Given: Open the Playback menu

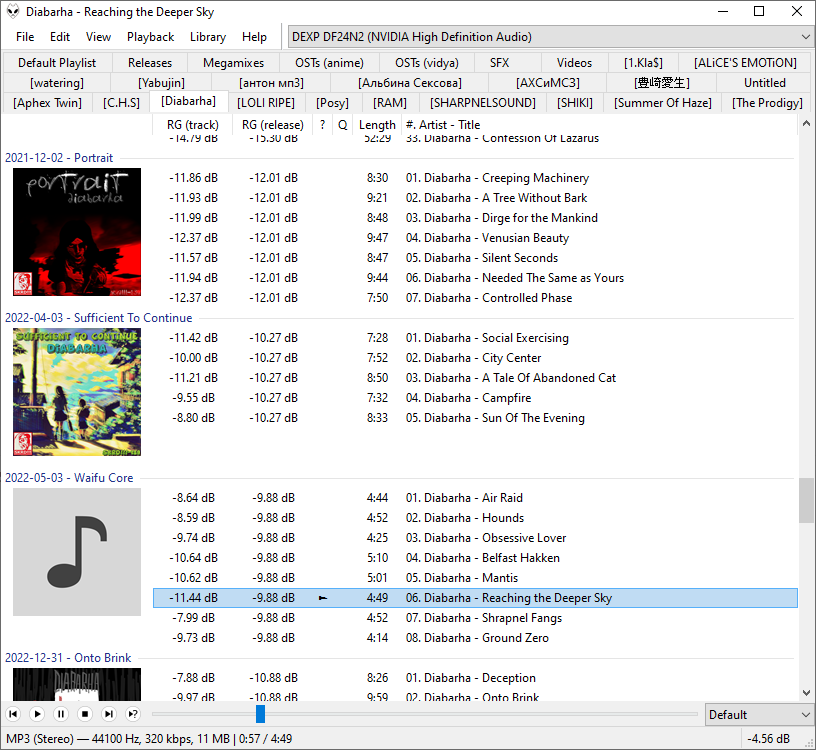Looking at the screenshot, I should [x=150, y=37].
